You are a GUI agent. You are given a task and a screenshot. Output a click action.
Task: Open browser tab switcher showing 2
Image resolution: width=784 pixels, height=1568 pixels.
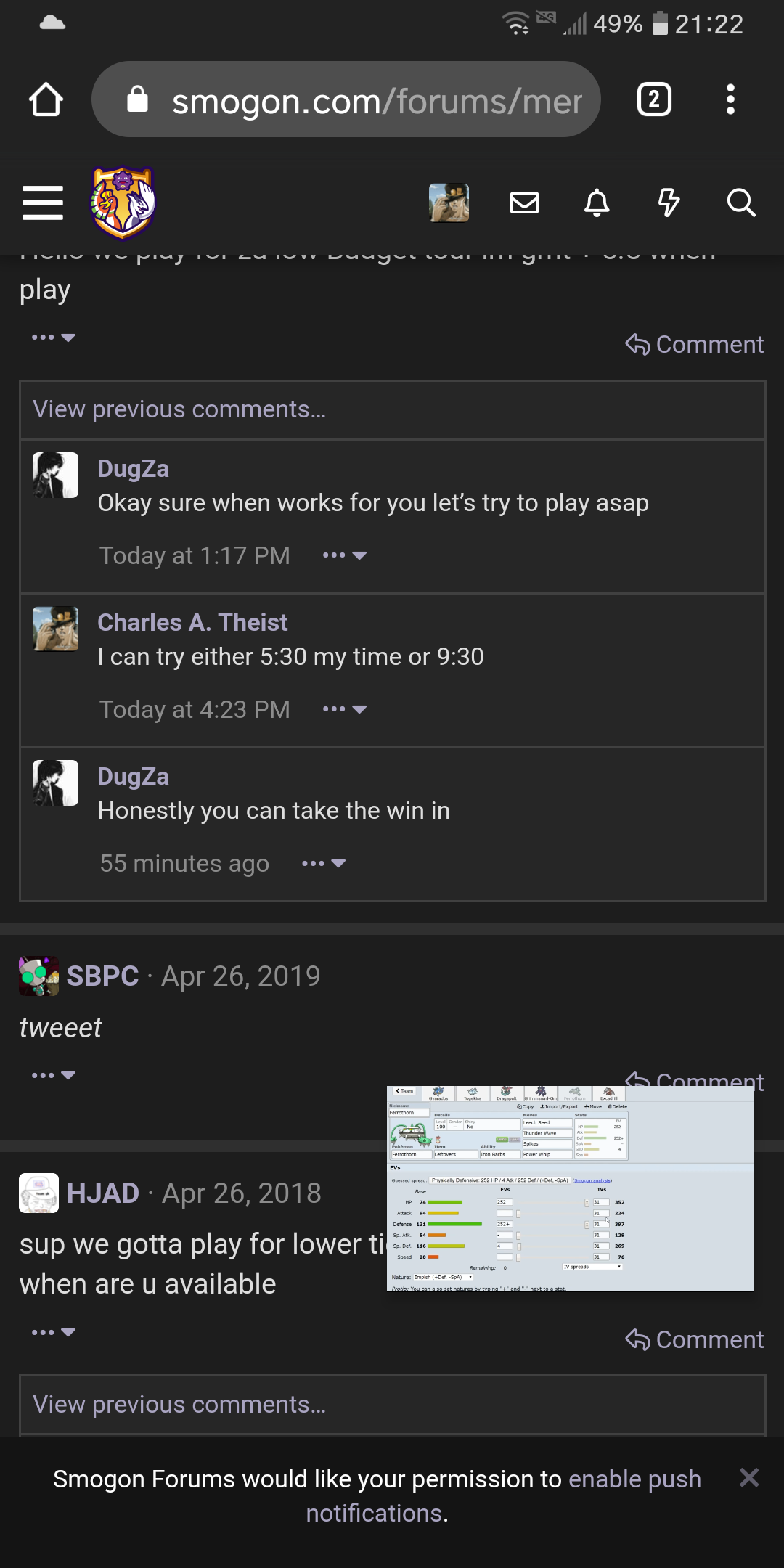click(653, 99)
